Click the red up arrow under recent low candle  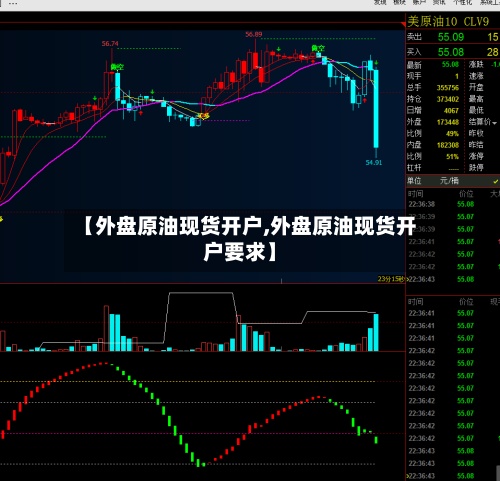click(x=364, y=100)
